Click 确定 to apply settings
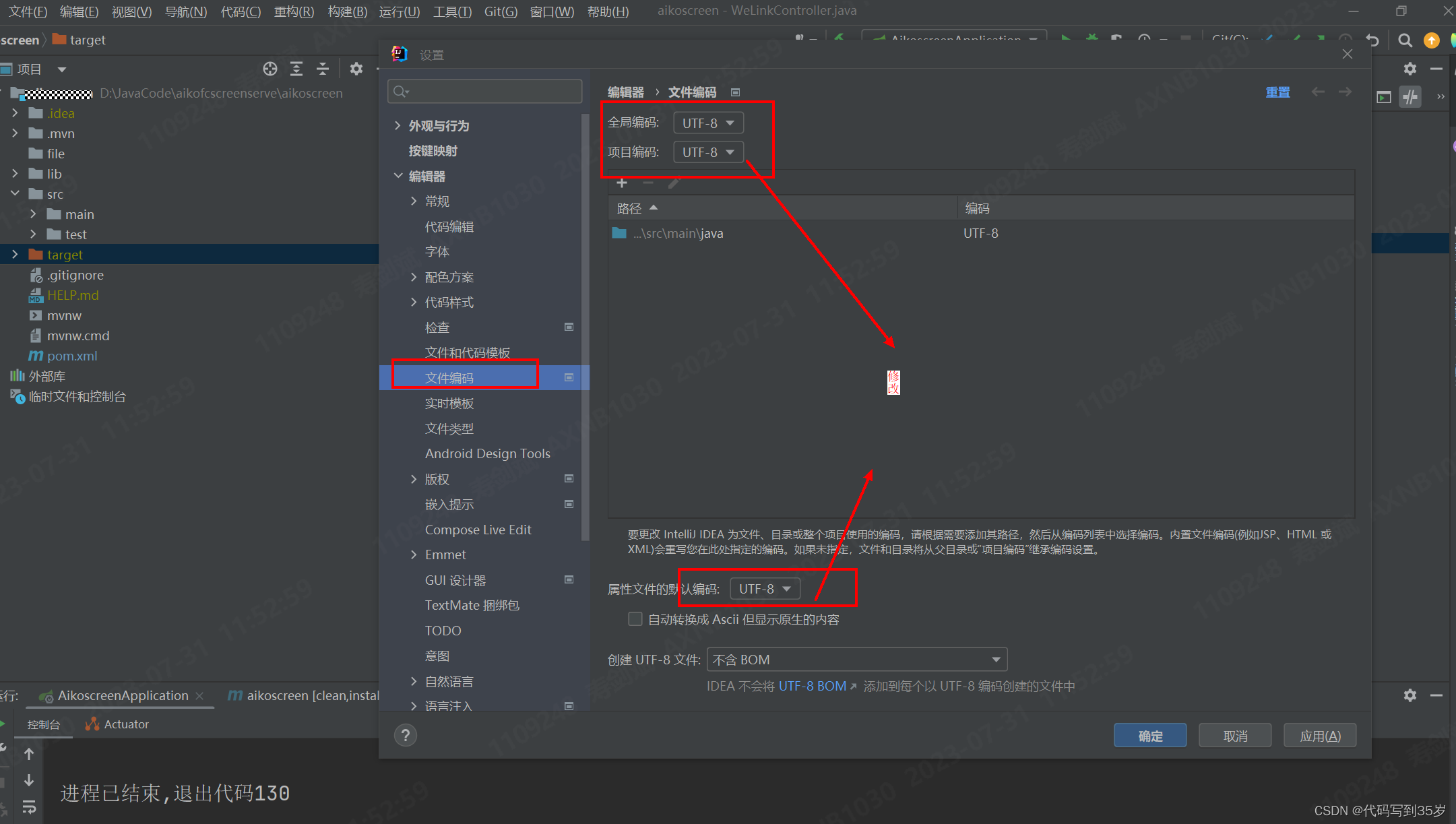The image size is (1456, 824). point(1150,735)
